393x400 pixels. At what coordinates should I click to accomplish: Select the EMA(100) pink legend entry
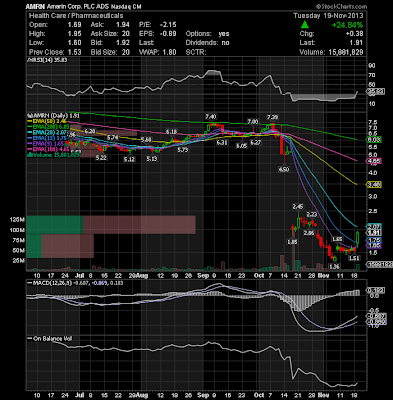pyautogui.click(x=49, y=149)
